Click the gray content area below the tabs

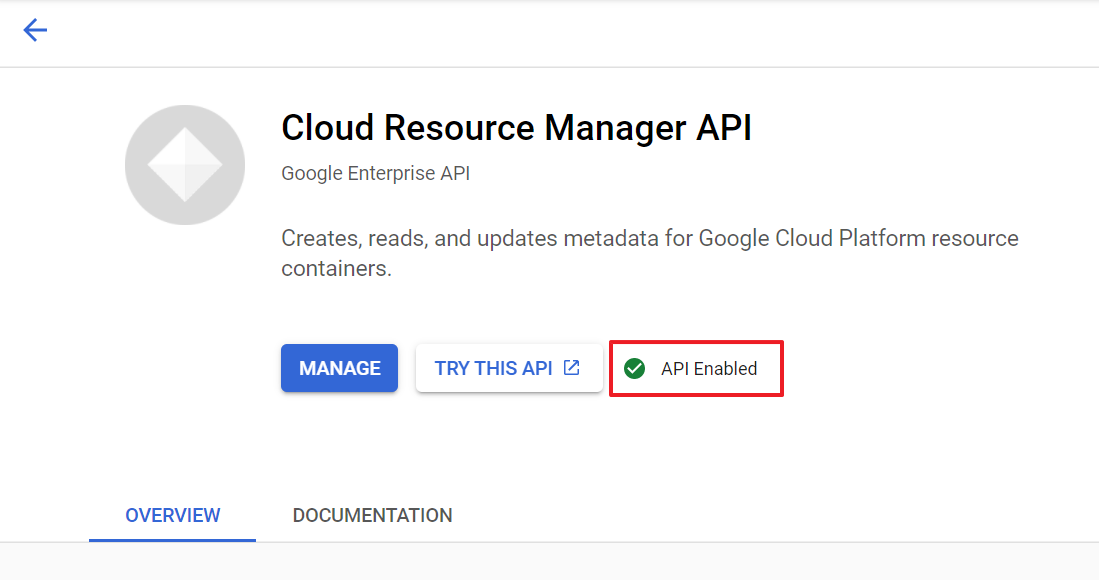pos(550,562)
